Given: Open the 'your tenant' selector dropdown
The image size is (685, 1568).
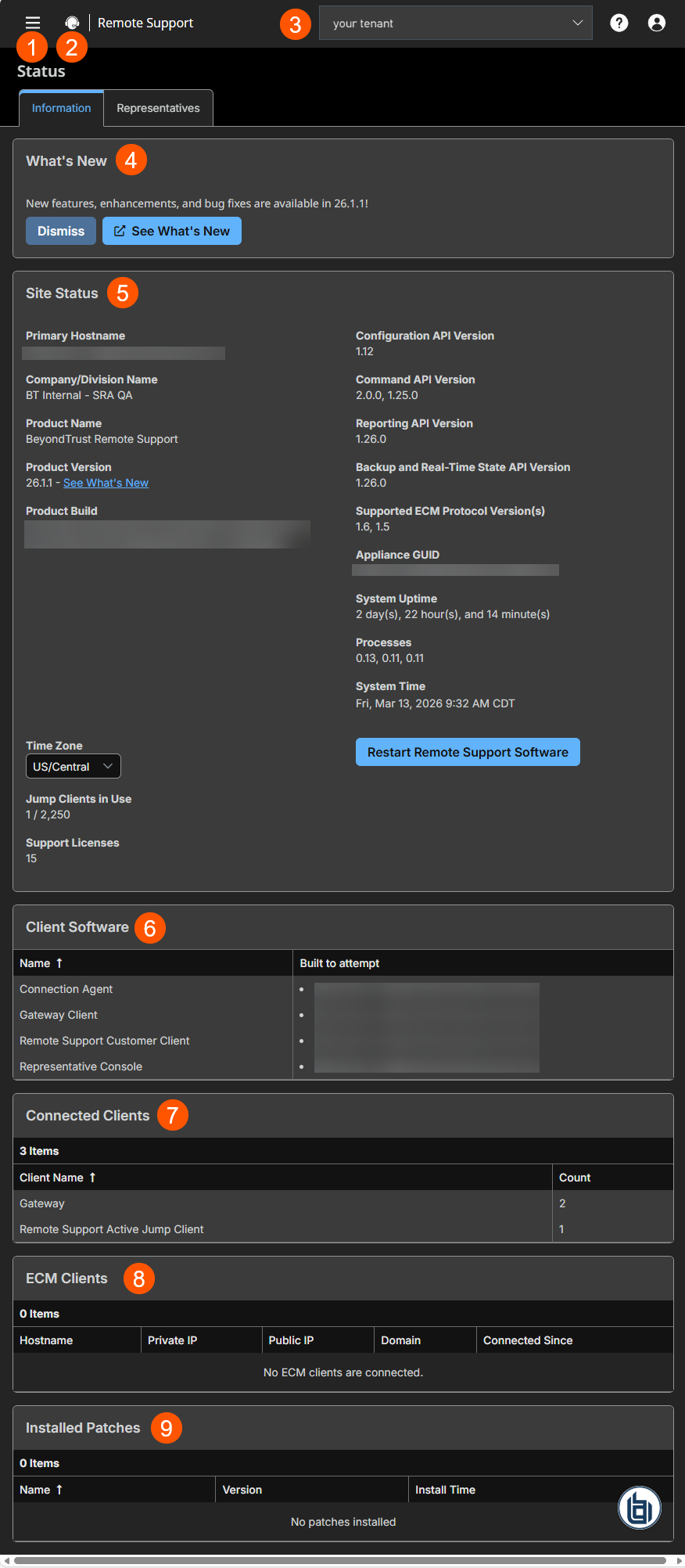Looking at the screenshot, I should (x=456, y=23).
